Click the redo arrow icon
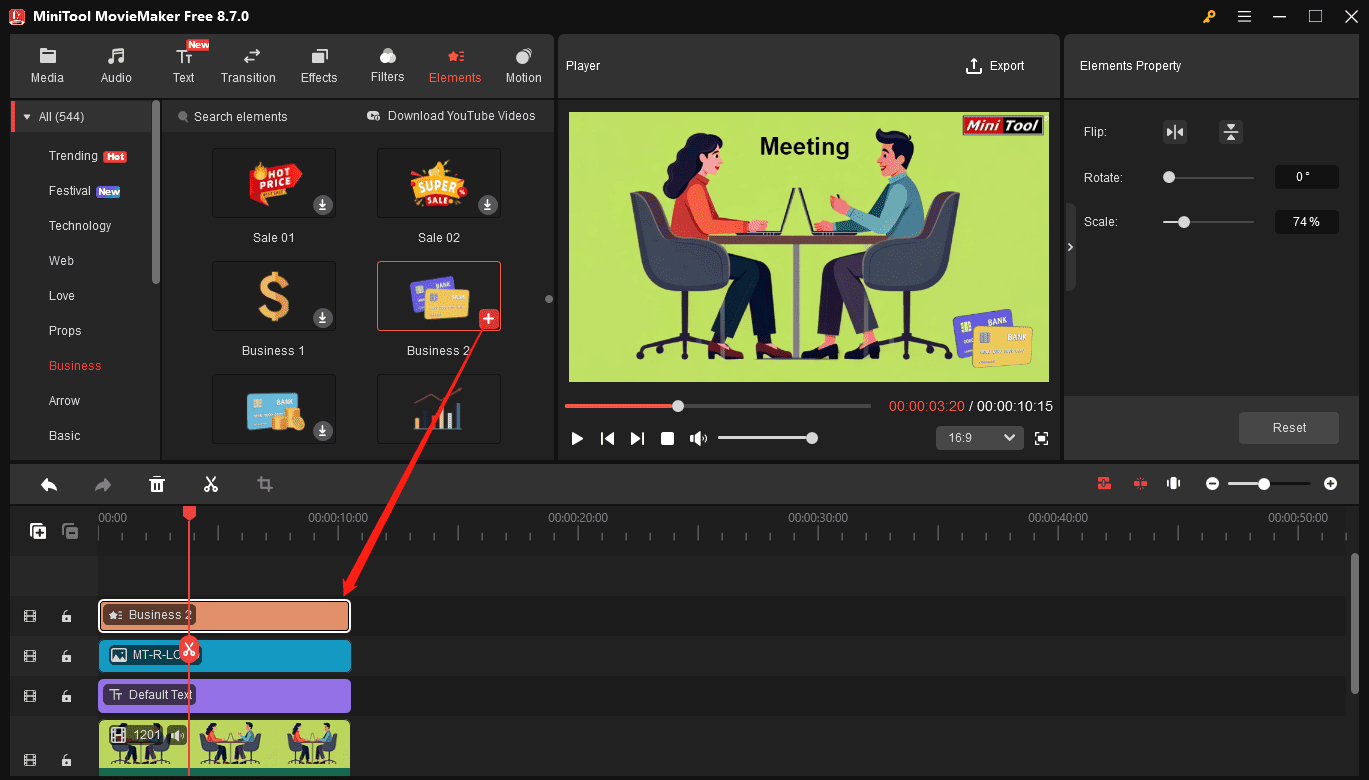The height and width of the screenshot is (780, 1369). (103, 484)
